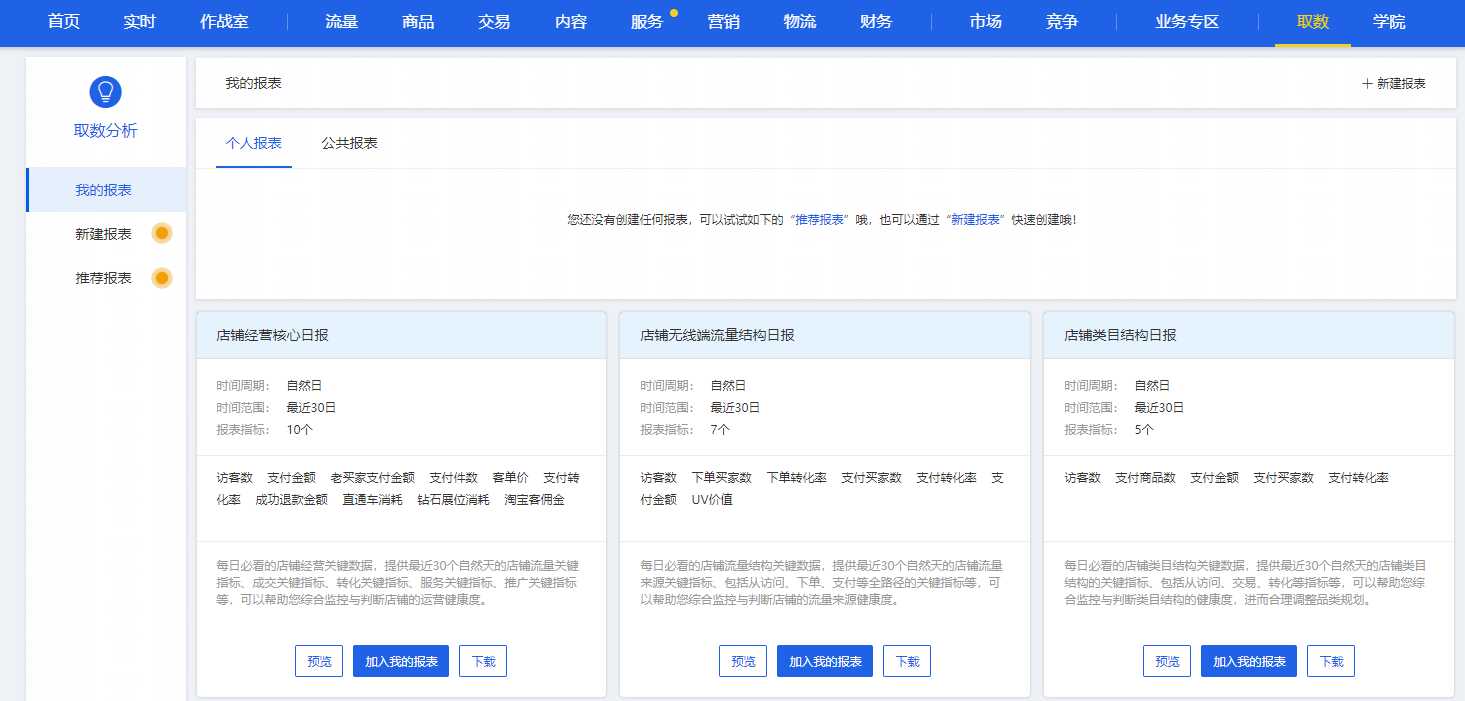Viewport: 1465px width, 701px height.
Task: Click the 店铺类目结构日报 card title
Action: point(1120,335)
